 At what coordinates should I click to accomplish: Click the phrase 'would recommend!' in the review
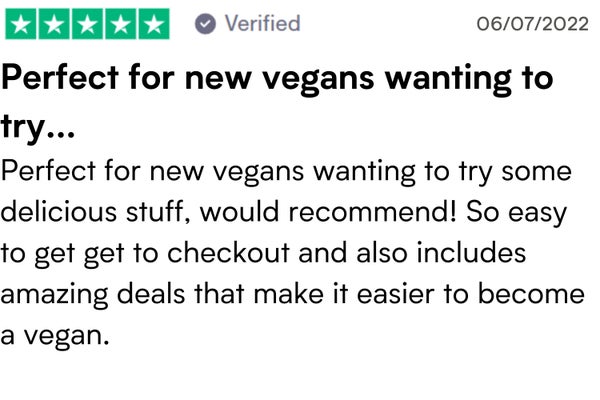tap(328, 212)
